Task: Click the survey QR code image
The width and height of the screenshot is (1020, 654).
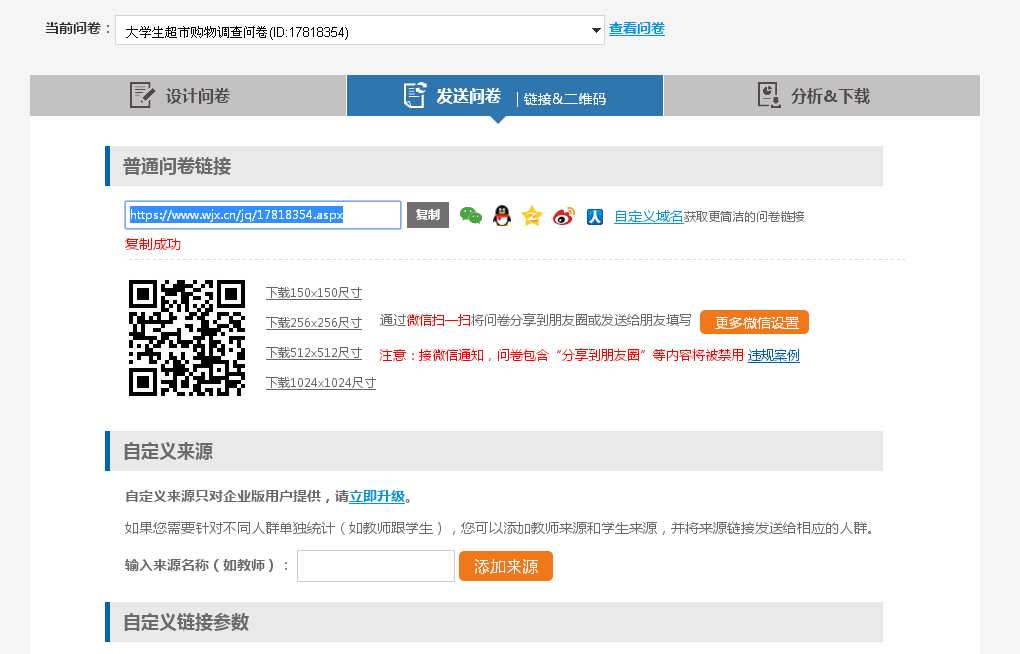Action: point(187,338)
